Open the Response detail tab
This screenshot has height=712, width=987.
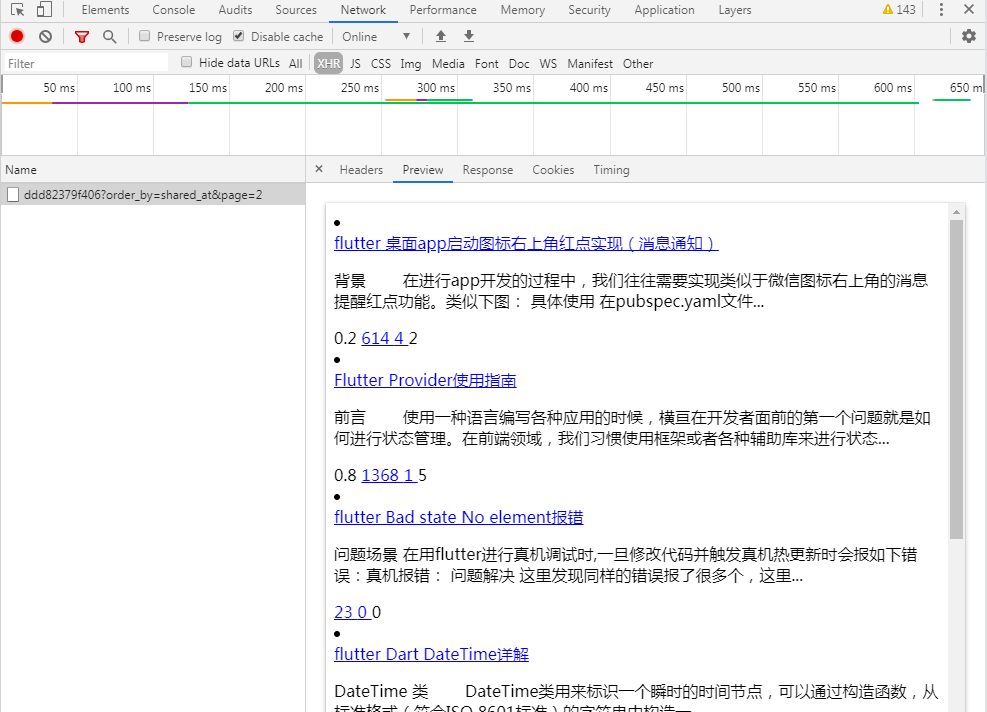click(488, 170)
